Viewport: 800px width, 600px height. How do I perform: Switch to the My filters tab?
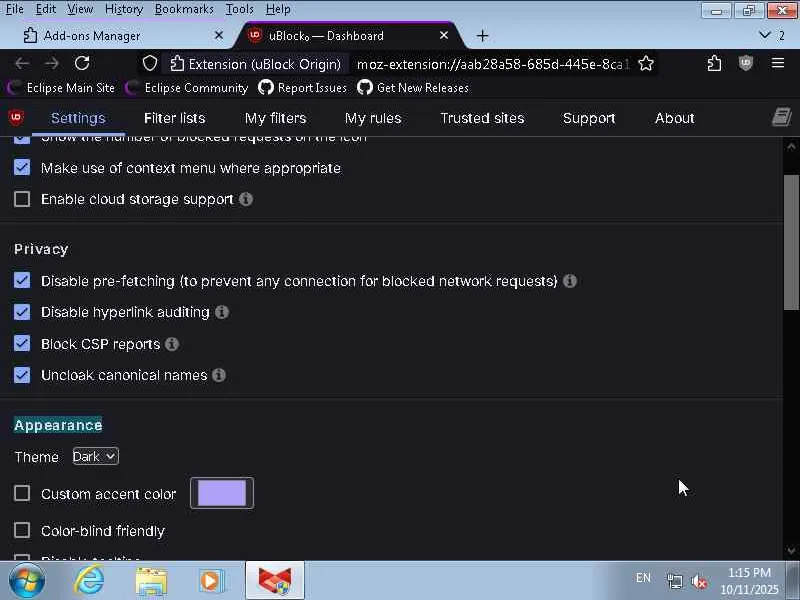[276, 118]
